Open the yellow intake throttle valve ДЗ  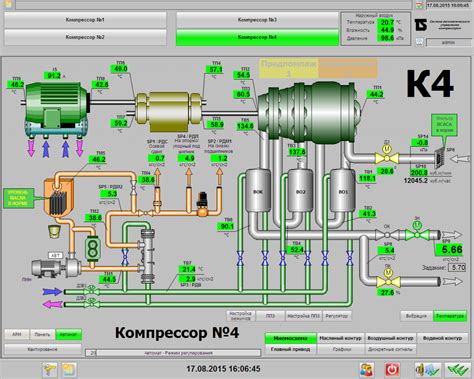[387, 158]
